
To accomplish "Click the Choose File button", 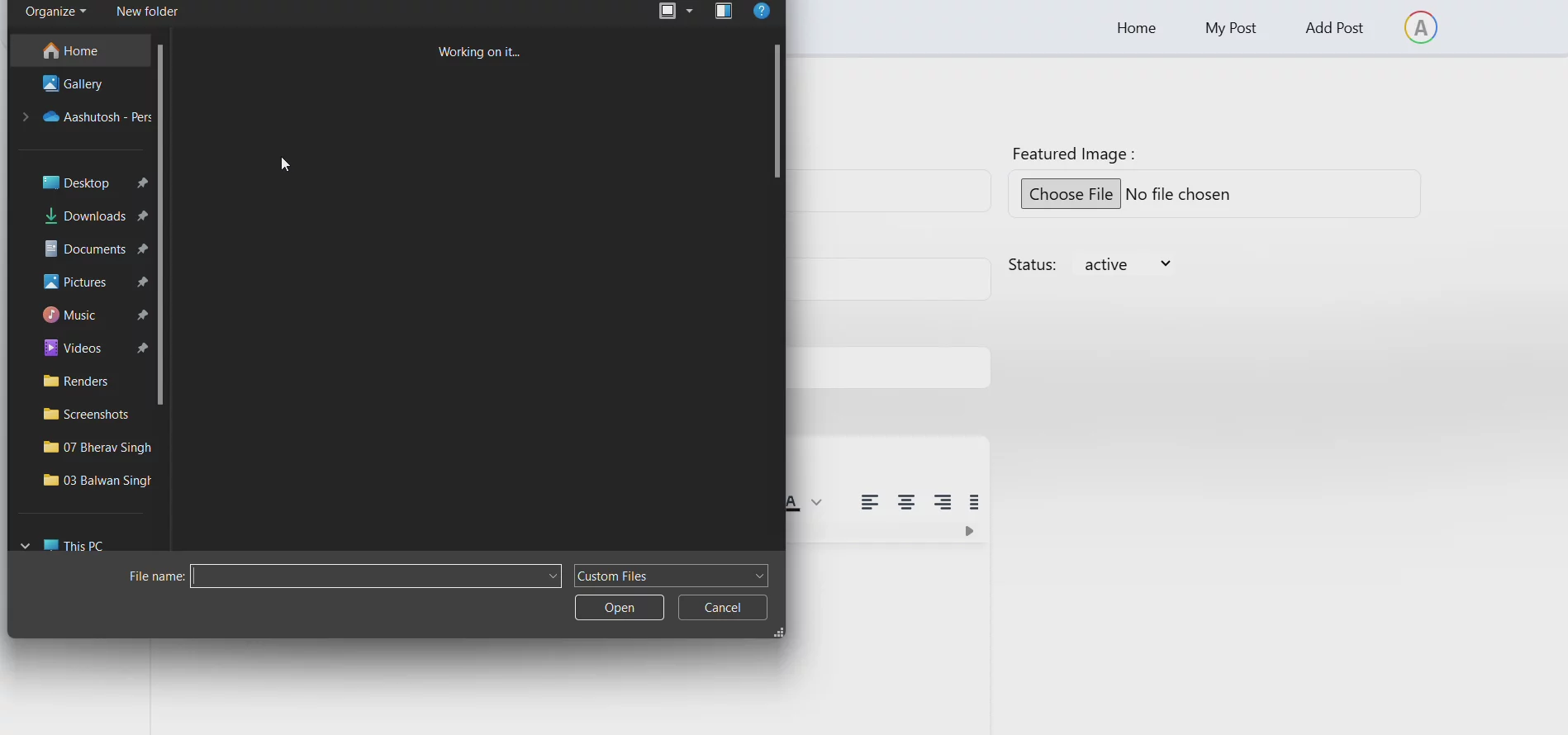I will (1071, 194).
